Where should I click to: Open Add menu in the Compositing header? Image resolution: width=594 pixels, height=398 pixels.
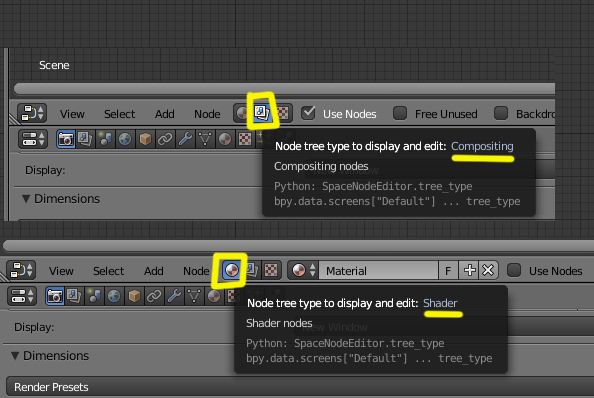click(x=164, y=114)
